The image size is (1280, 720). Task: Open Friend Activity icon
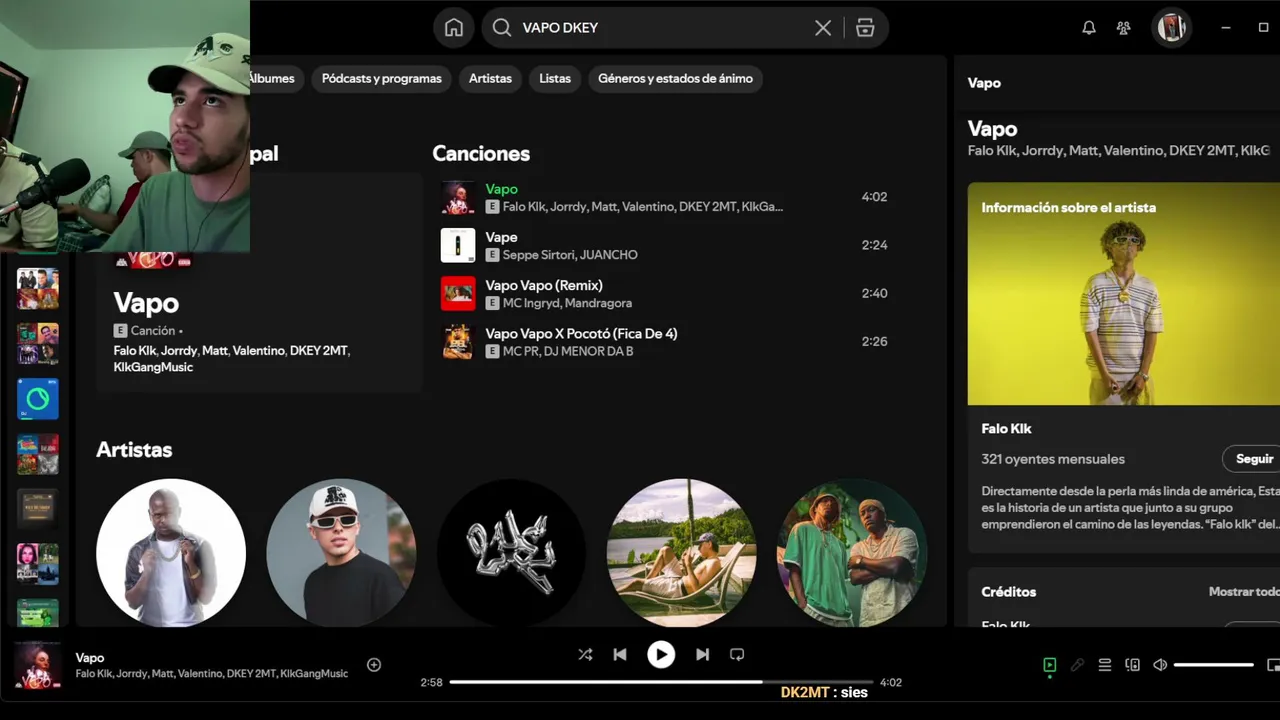pyautogui.click(x=1124, y=28)
